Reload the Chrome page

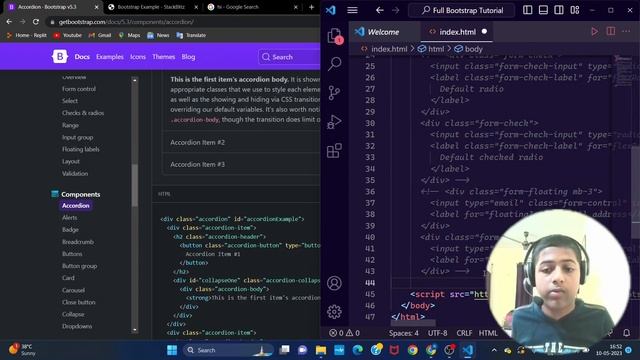pyautogui.click(x=36, y=22)
